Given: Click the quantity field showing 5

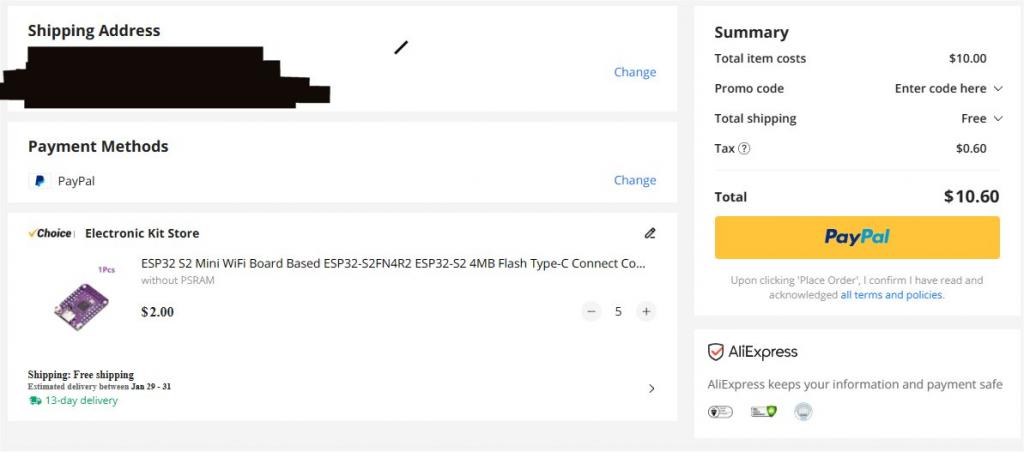Looking at the screenshot, I should [x=618, y=311].
